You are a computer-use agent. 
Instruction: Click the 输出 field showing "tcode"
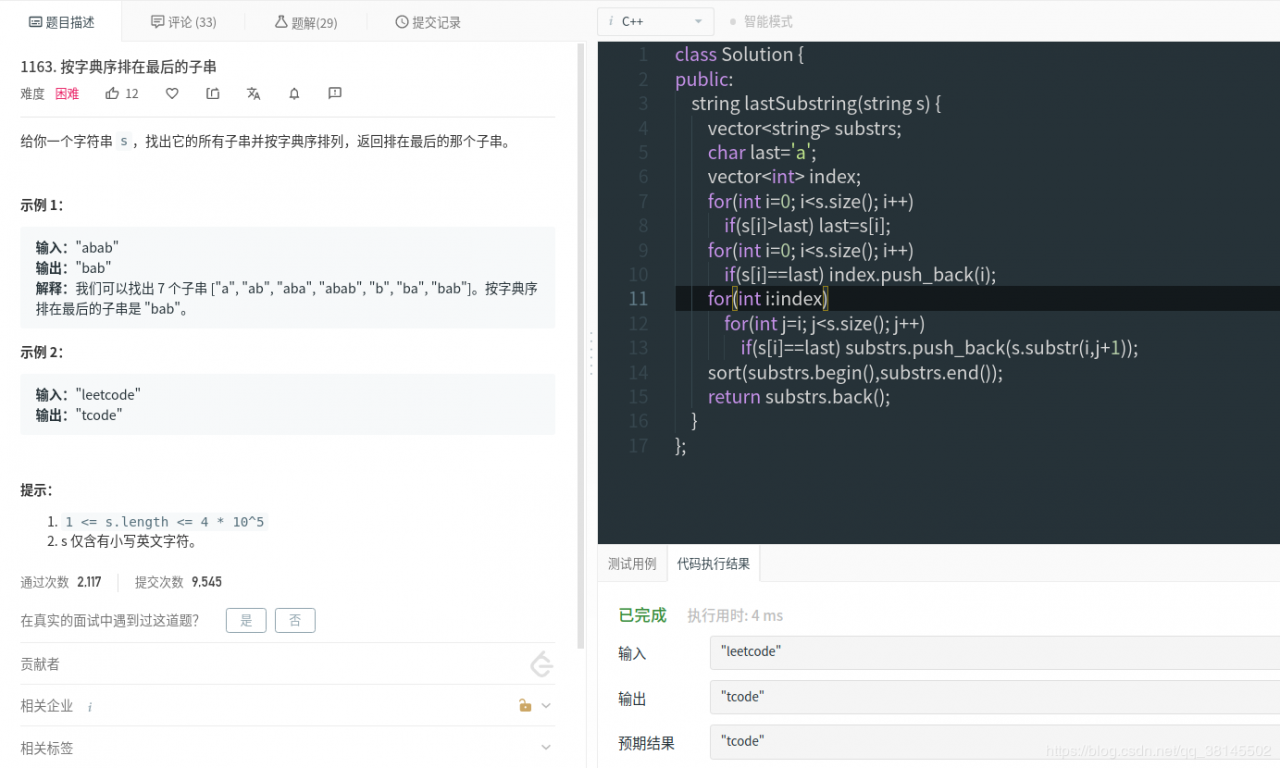995,697
